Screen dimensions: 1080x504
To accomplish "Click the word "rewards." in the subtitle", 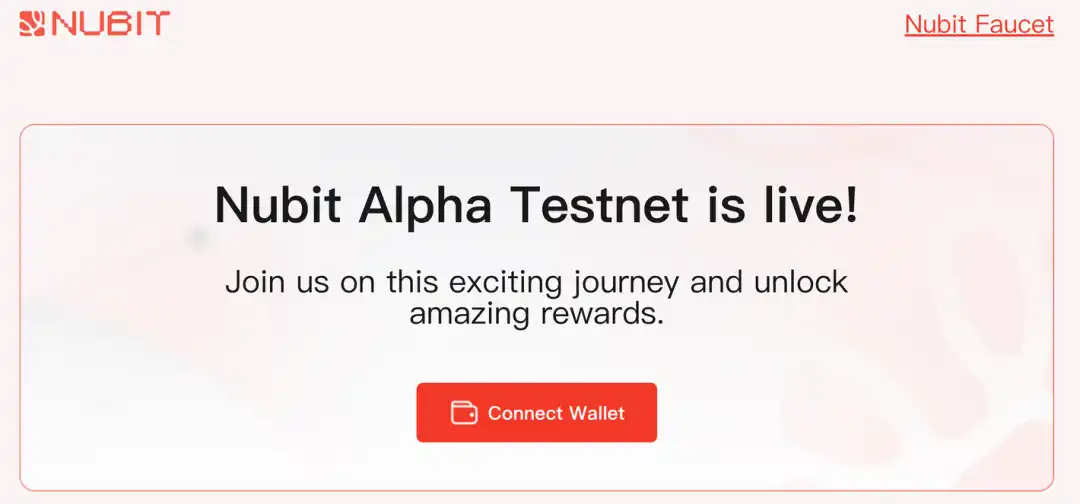I will [605, 313].
